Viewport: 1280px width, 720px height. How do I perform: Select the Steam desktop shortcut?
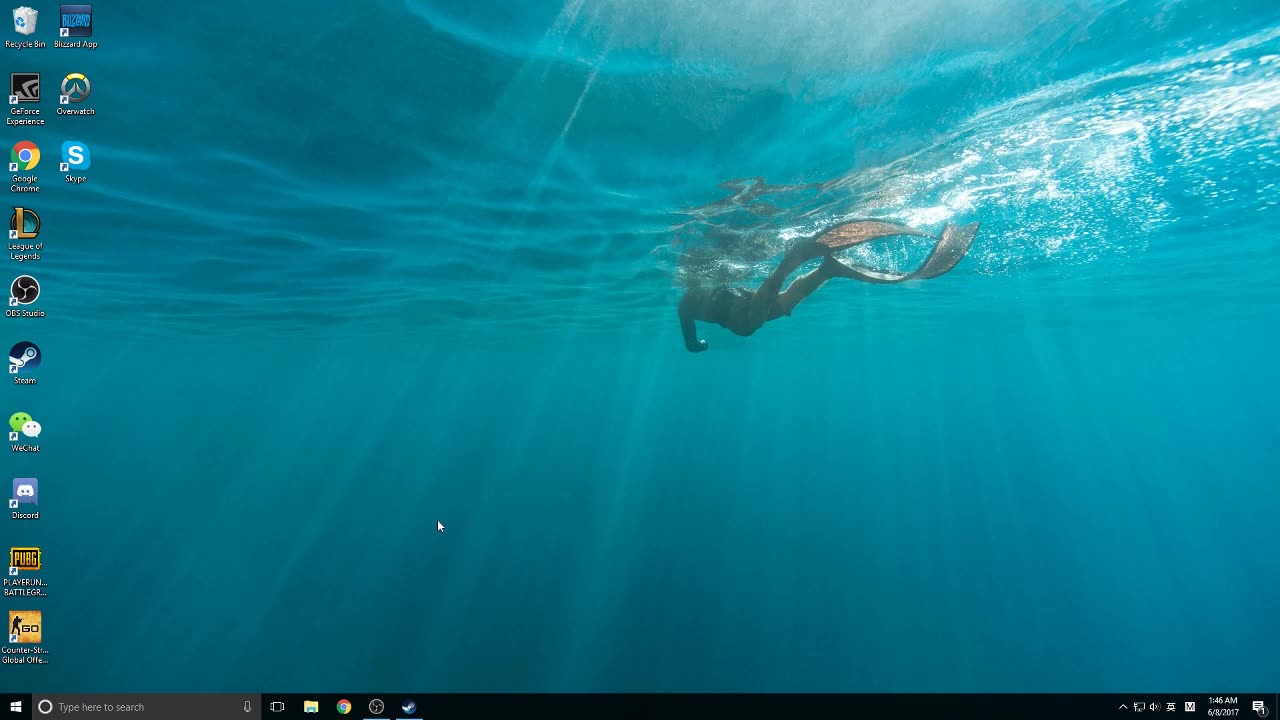[x=25, y=364]
